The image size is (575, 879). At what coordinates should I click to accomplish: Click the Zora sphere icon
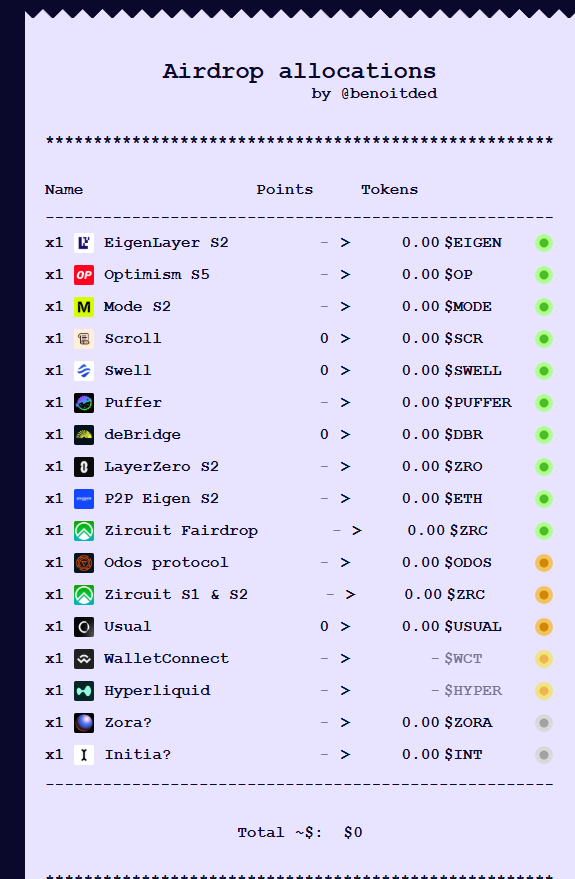[x=84, y=723]
